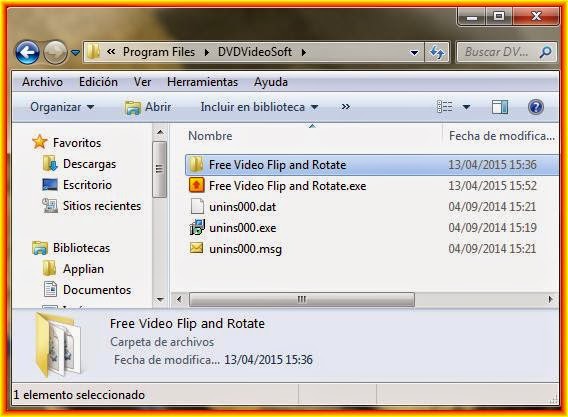Open the view options dropdown arrow
The height and width of the screenshot is (417, 568).
point(466,107)
